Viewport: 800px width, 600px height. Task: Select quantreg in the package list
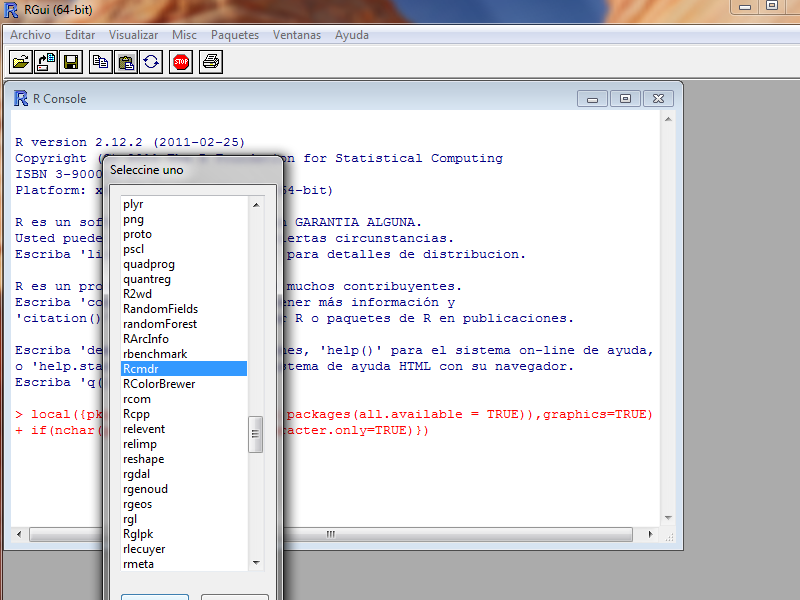[184, 279]
